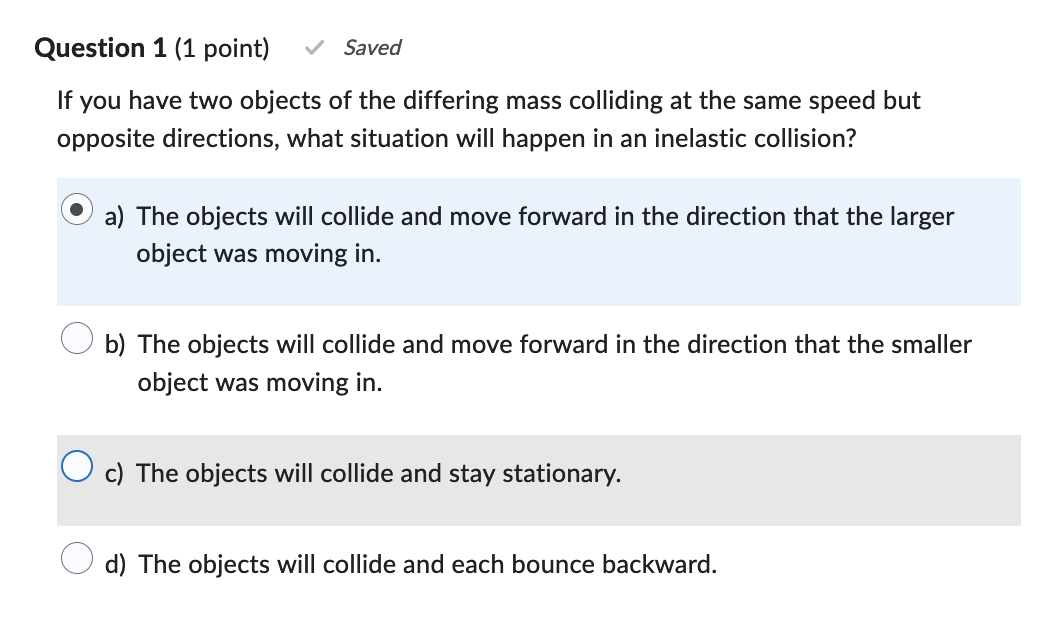Select radio button for answer option b
The image size is (1064, 626).
point(77,339)
